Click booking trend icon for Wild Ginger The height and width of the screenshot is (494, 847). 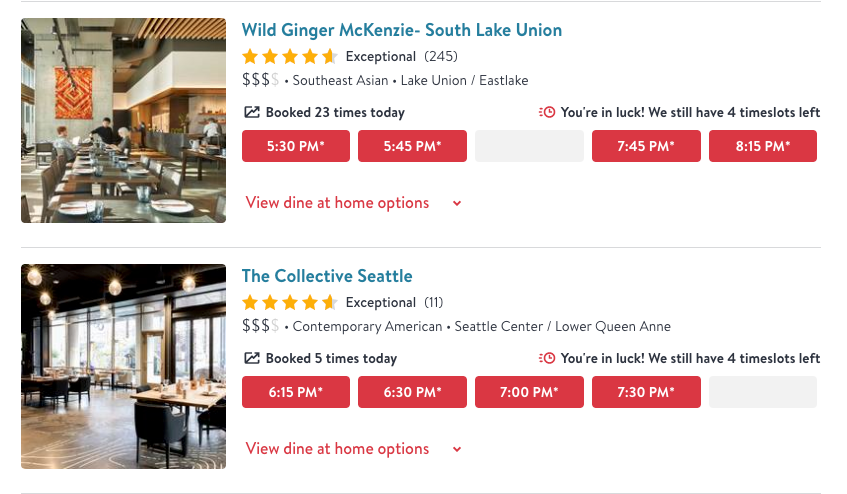click(x=251, y=113)
